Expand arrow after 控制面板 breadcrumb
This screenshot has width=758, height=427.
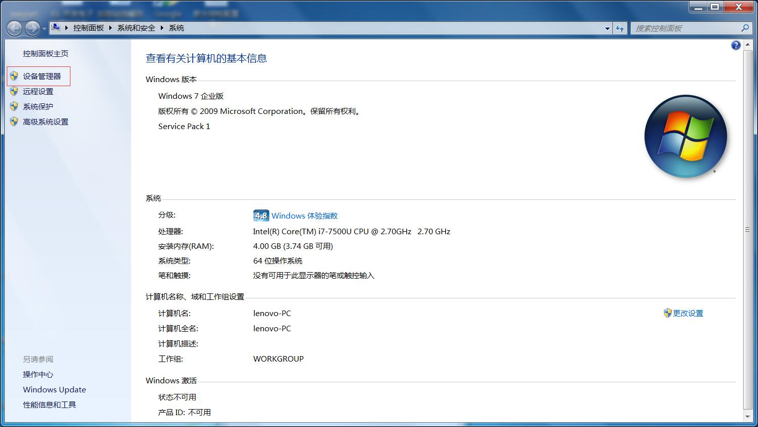(x=111, y=28)
